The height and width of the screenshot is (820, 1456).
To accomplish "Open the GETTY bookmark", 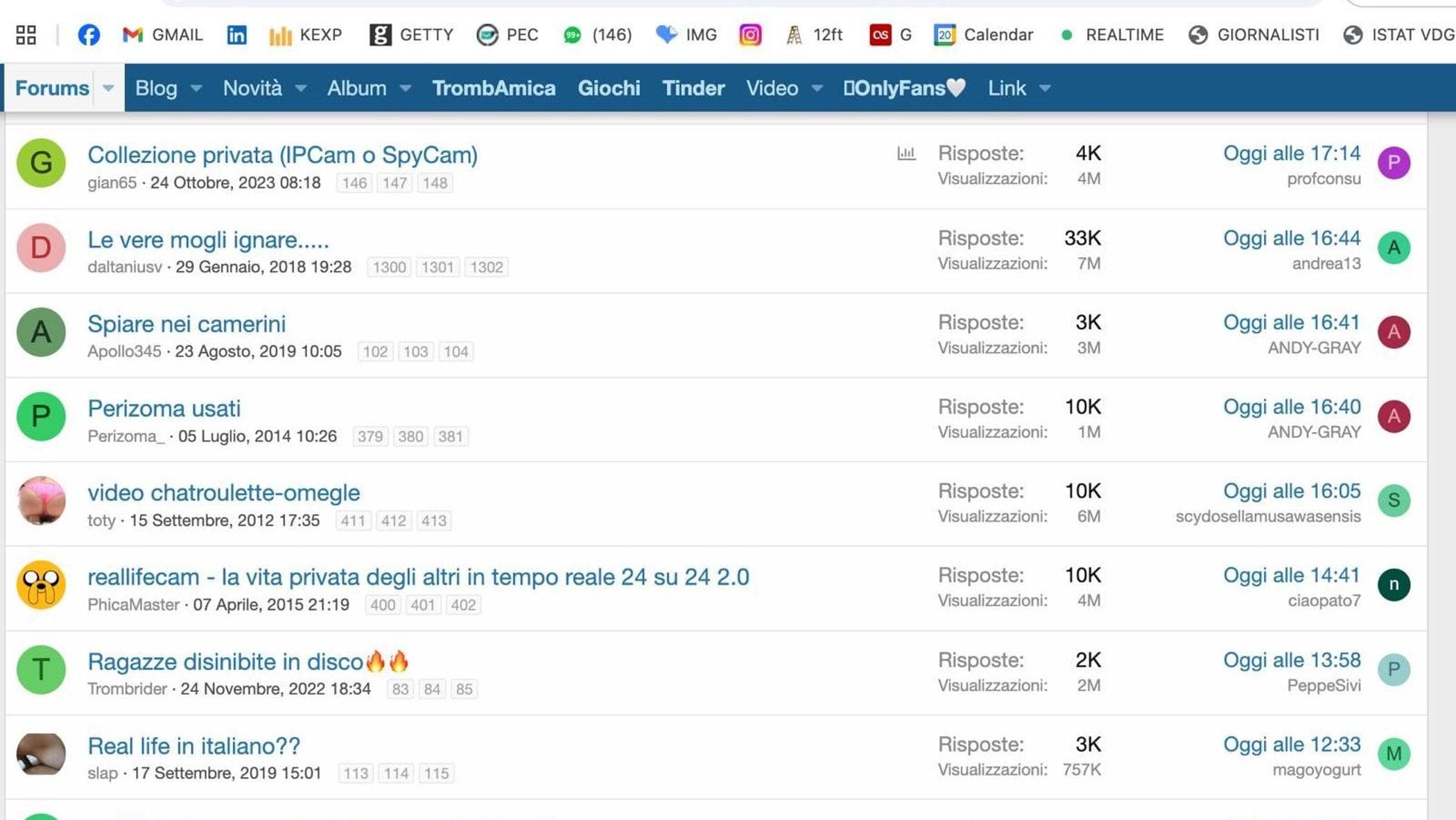I will pos(411,35).
